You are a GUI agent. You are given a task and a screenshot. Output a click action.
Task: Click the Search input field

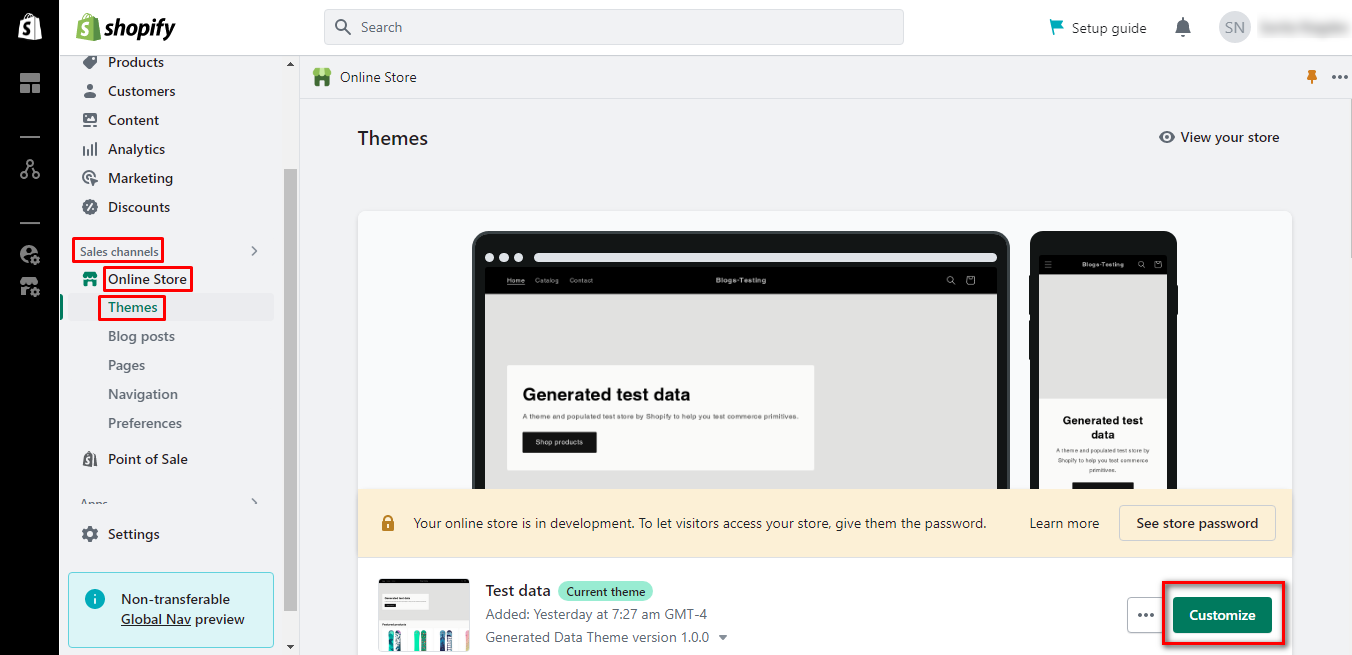point(613,27)
